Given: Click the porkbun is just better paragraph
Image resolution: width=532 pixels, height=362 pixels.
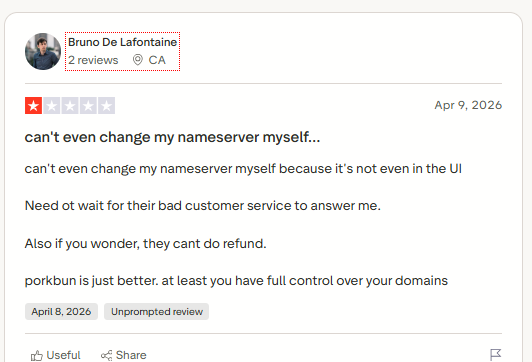Looking at the screenshot, I should [x=236, y=281].
